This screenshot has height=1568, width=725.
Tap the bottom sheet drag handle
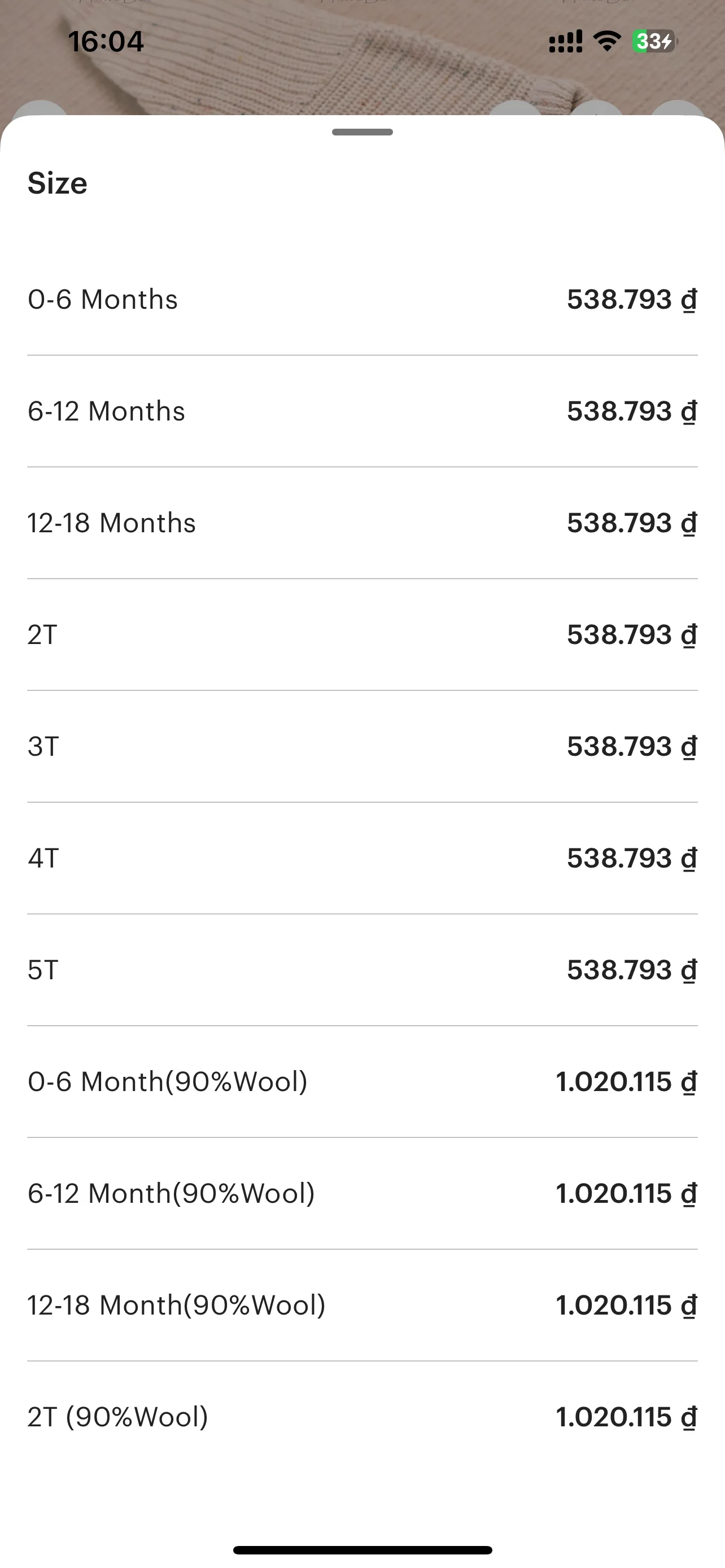pyautogui.click(x=362, y=132)
